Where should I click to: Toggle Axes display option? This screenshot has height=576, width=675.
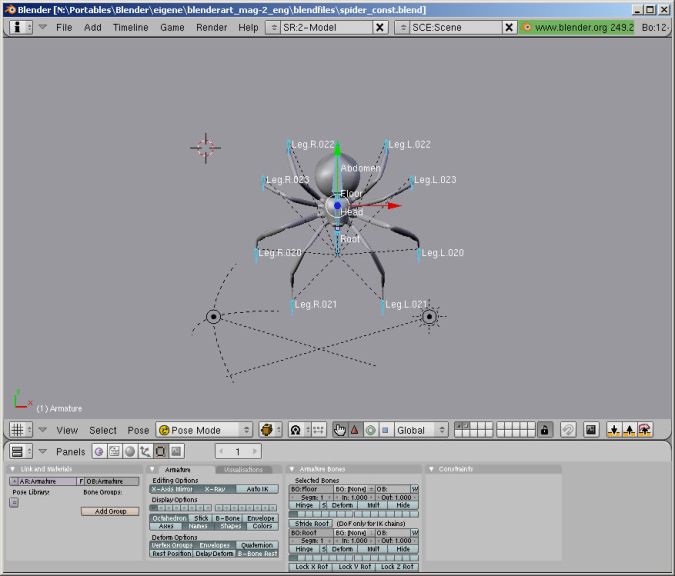tap(166, 526)
